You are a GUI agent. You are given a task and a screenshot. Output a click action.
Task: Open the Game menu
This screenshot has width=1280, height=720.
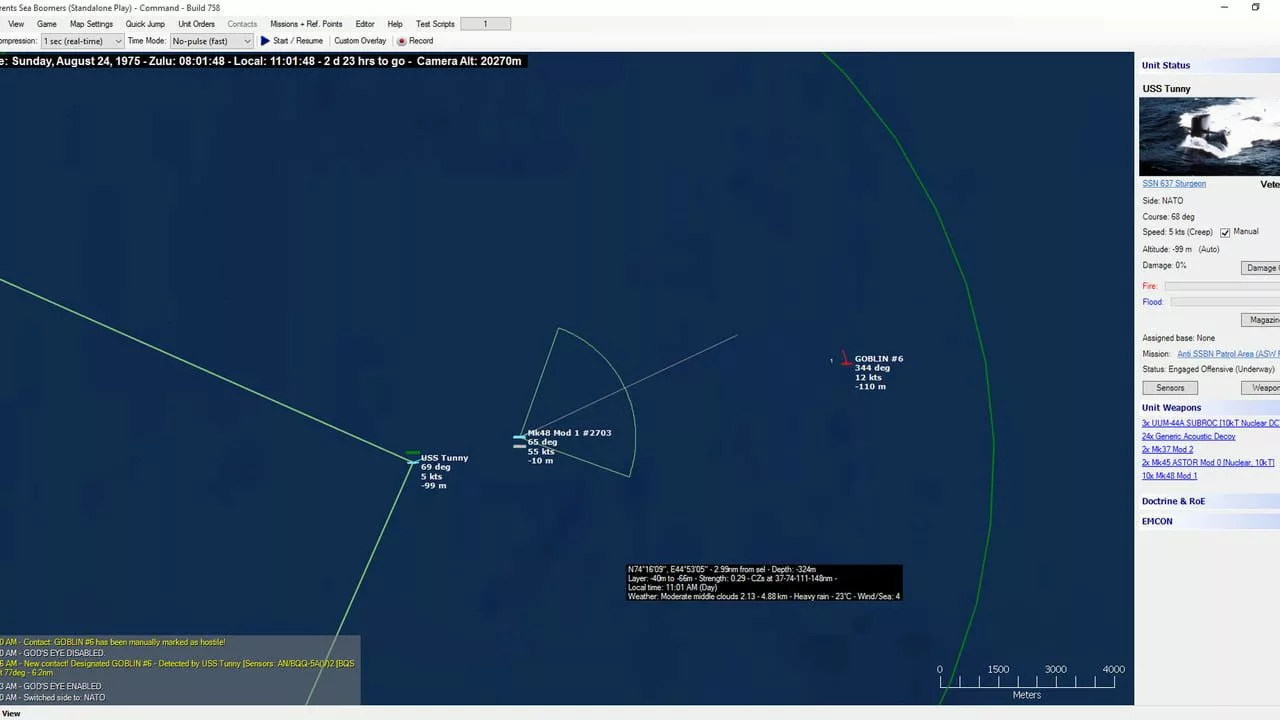point(46,24)
